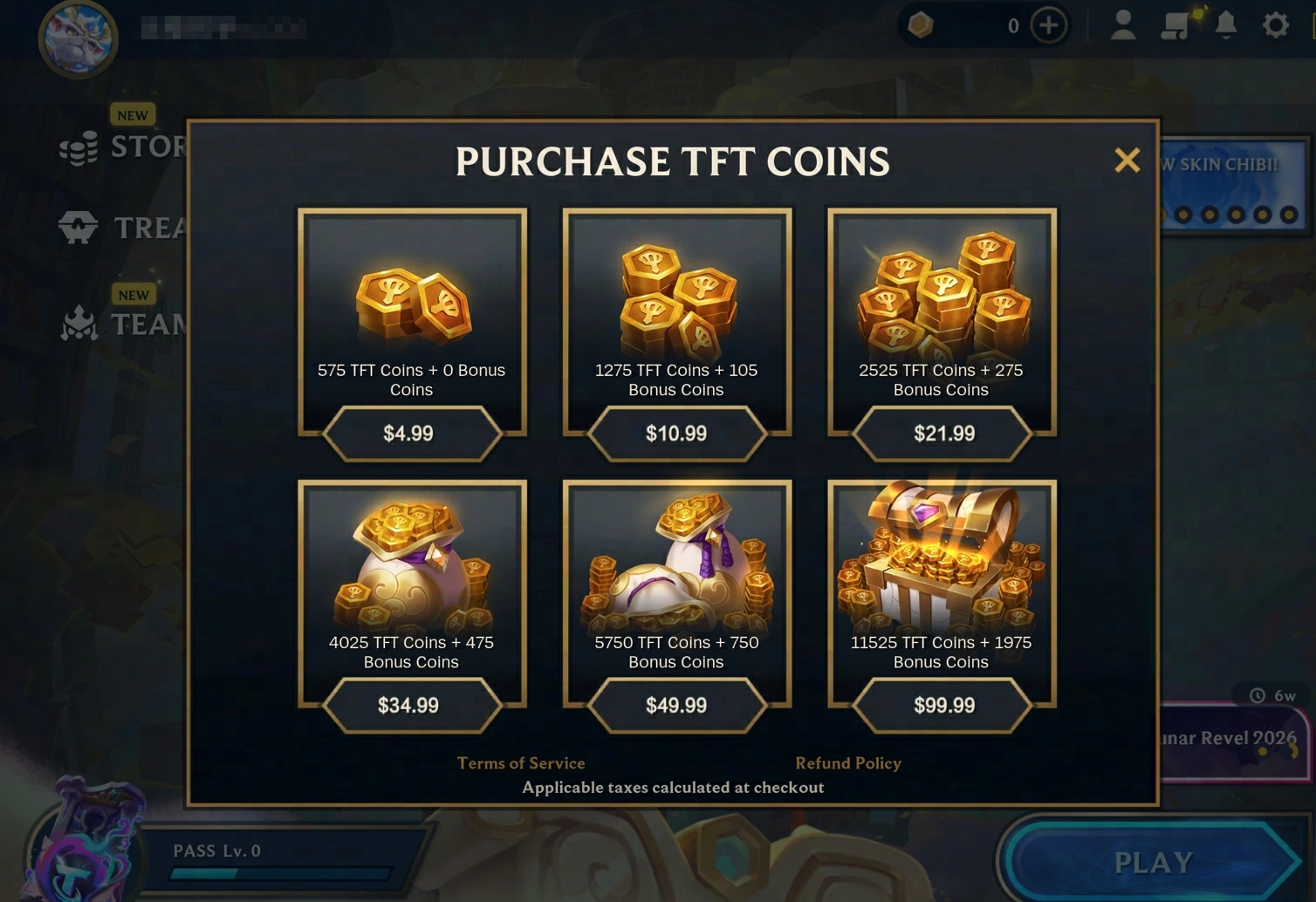
Task: Buy the $10.99 coin pack
Action: pos(676,434)
